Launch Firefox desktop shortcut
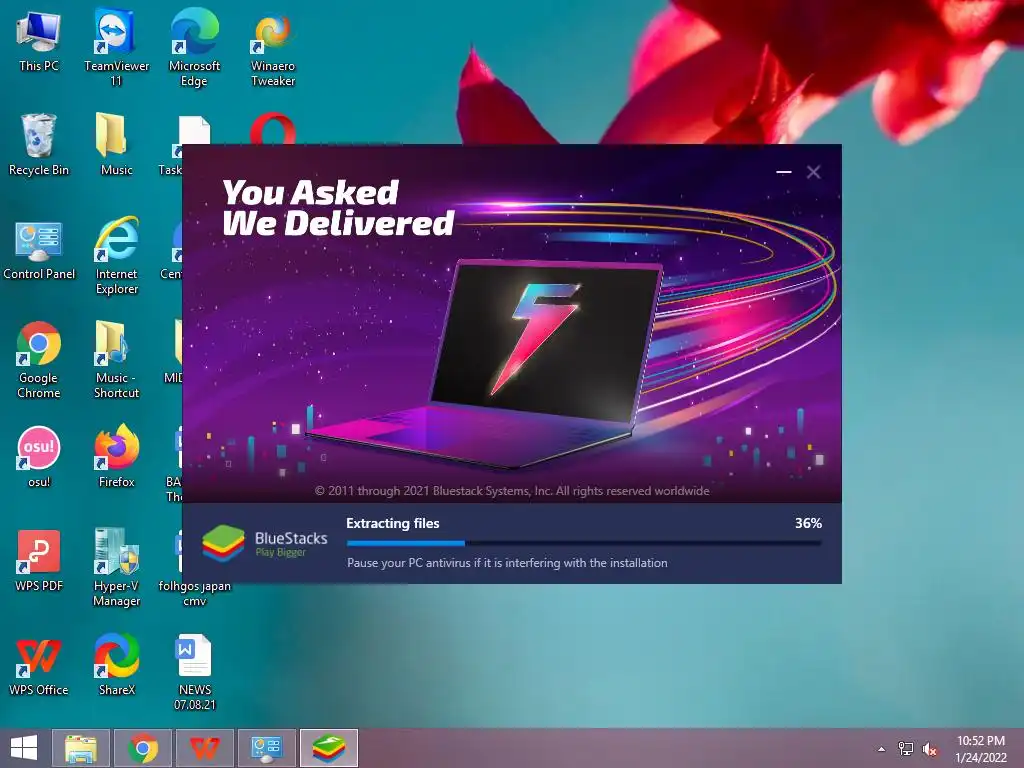Viewport: 1024px width, 768px height. [x=116, y=456]
